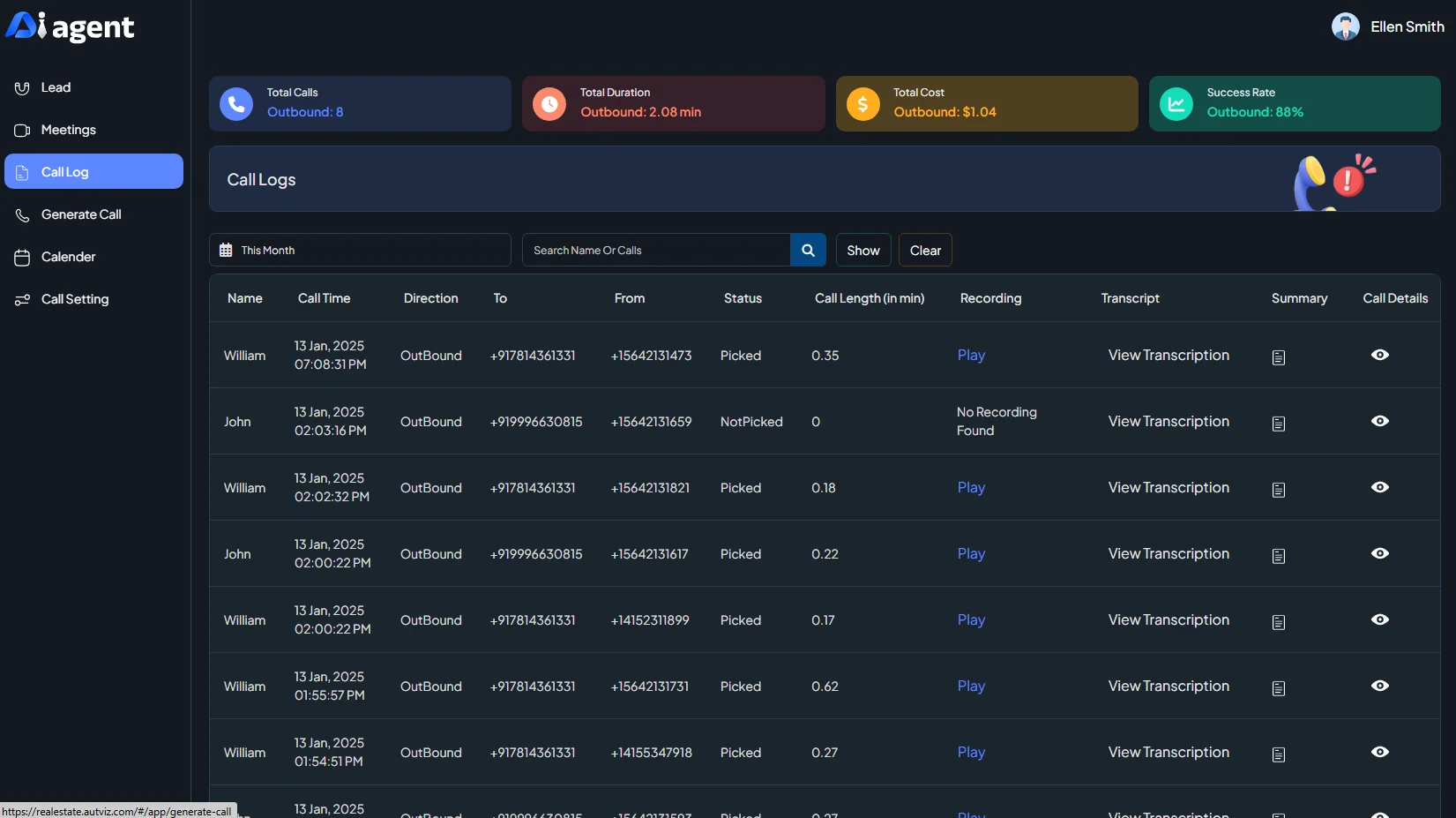Click phone number +14155347918
The width and height of the screenshot is (1456, 818).
click(x=651, y=753)
